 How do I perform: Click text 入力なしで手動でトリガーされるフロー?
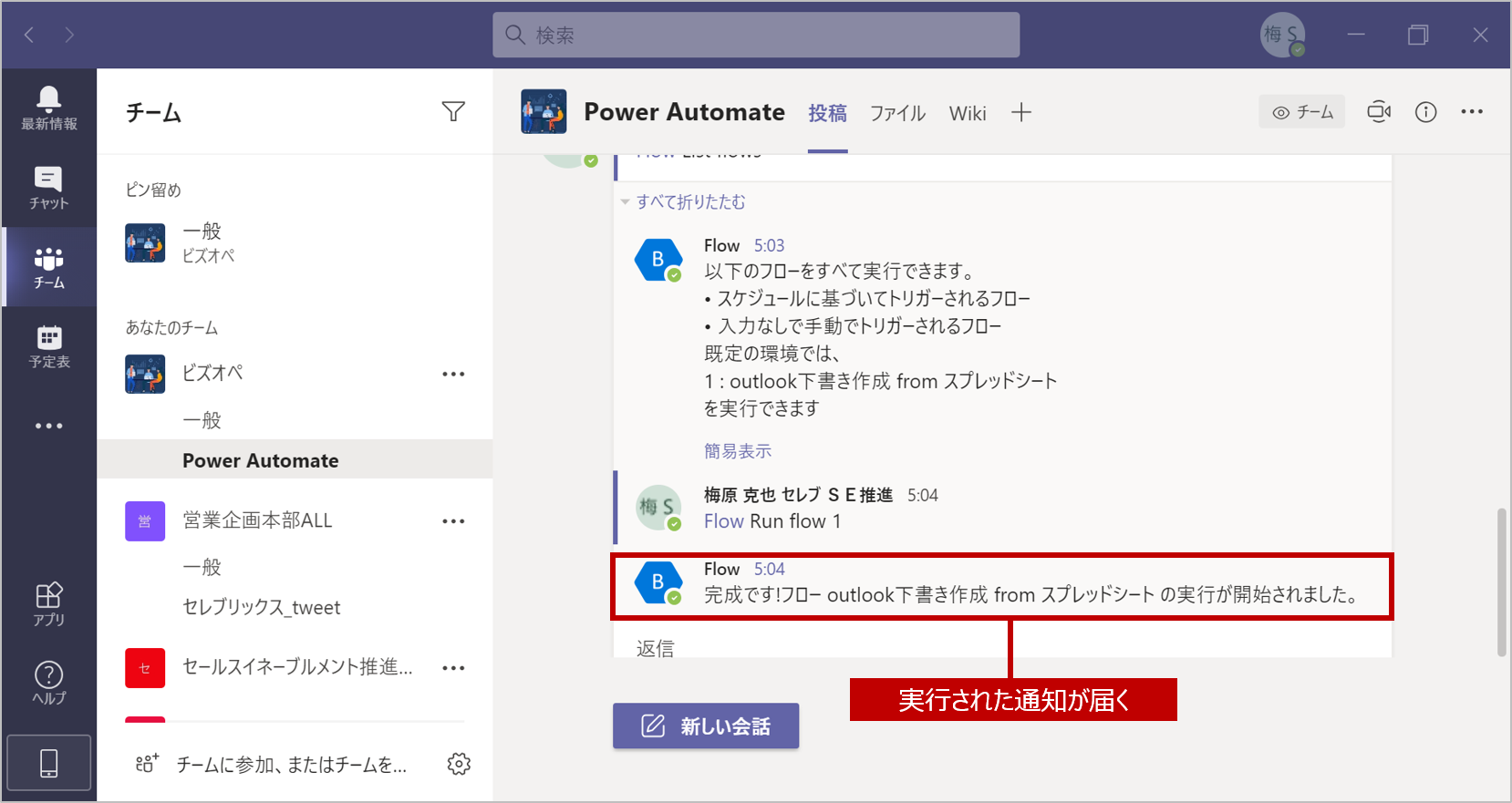tap(860, 326)
